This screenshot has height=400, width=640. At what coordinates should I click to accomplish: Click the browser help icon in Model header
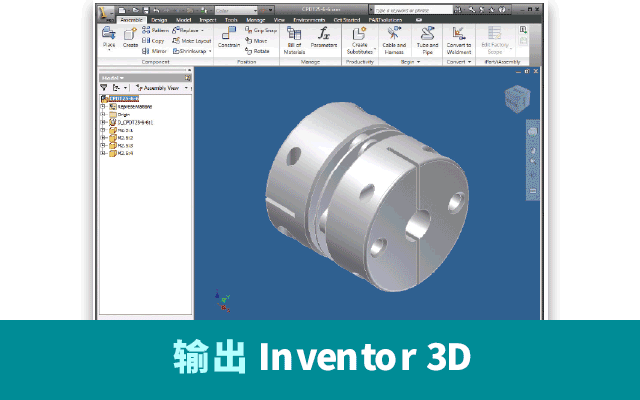point(188,78)
